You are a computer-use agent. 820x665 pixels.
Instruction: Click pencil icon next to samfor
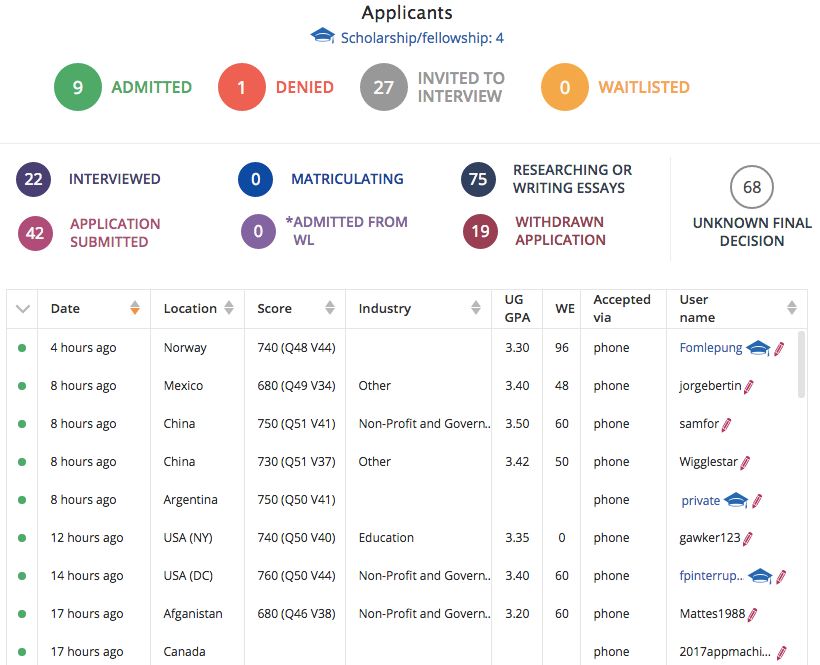point(727,424)
